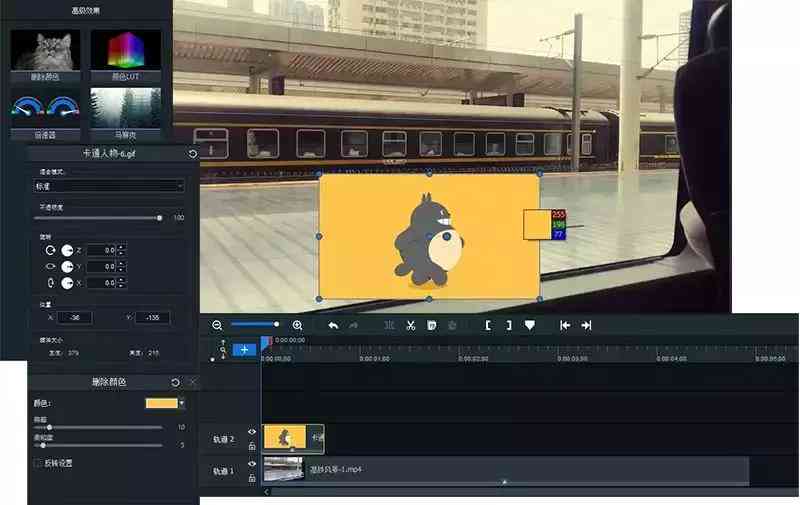Select the remove color effect cat thumbnail
800x505 pixels.
pos(45,50)
